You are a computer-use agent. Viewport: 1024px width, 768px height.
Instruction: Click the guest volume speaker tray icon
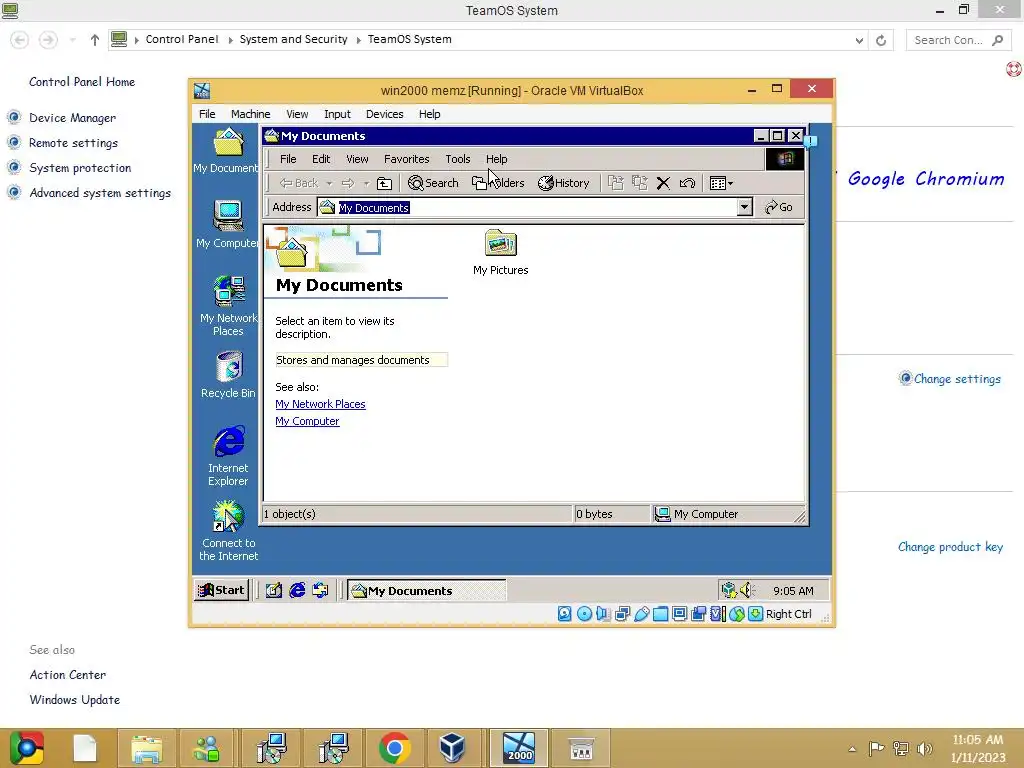(747, 590)
